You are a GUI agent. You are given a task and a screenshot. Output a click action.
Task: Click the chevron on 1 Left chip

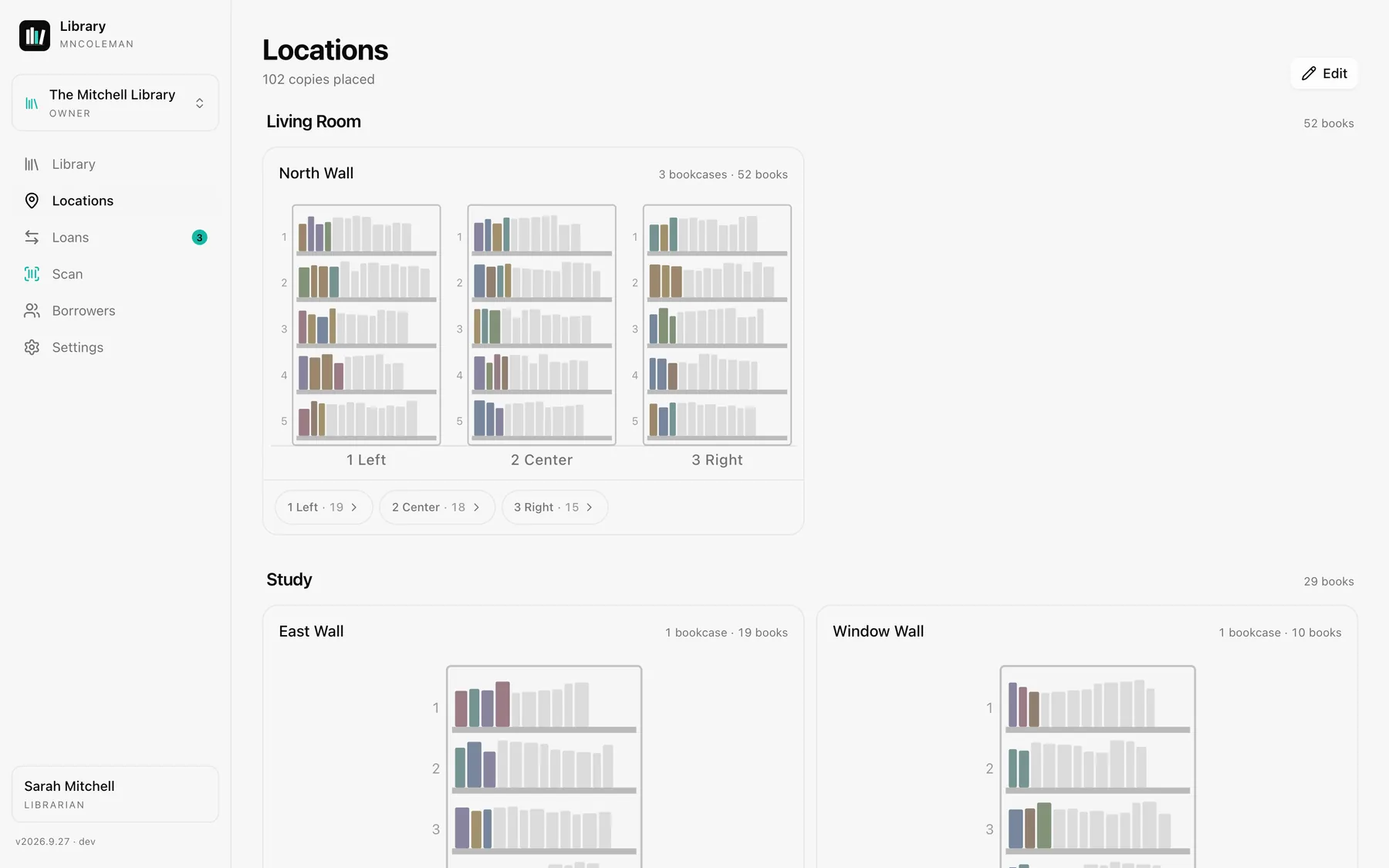[x=354, y=508]
